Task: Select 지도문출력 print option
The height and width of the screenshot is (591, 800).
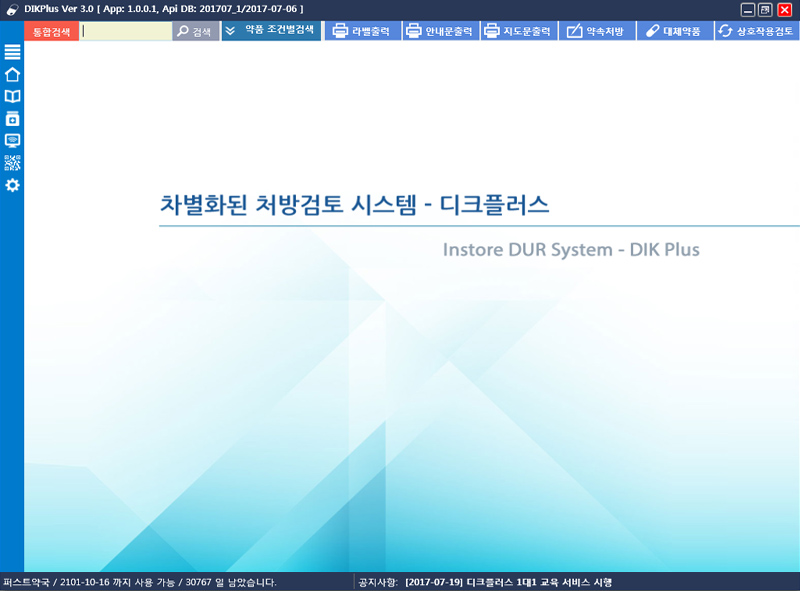Action: point(517,31)
